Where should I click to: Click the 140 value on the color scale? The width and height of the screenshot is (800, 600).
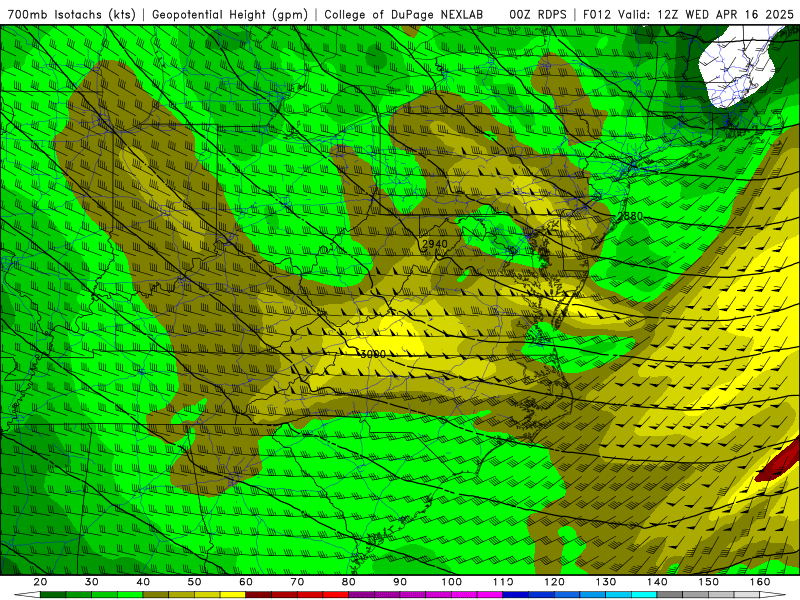pyautogui.click(x=657, y=582)
